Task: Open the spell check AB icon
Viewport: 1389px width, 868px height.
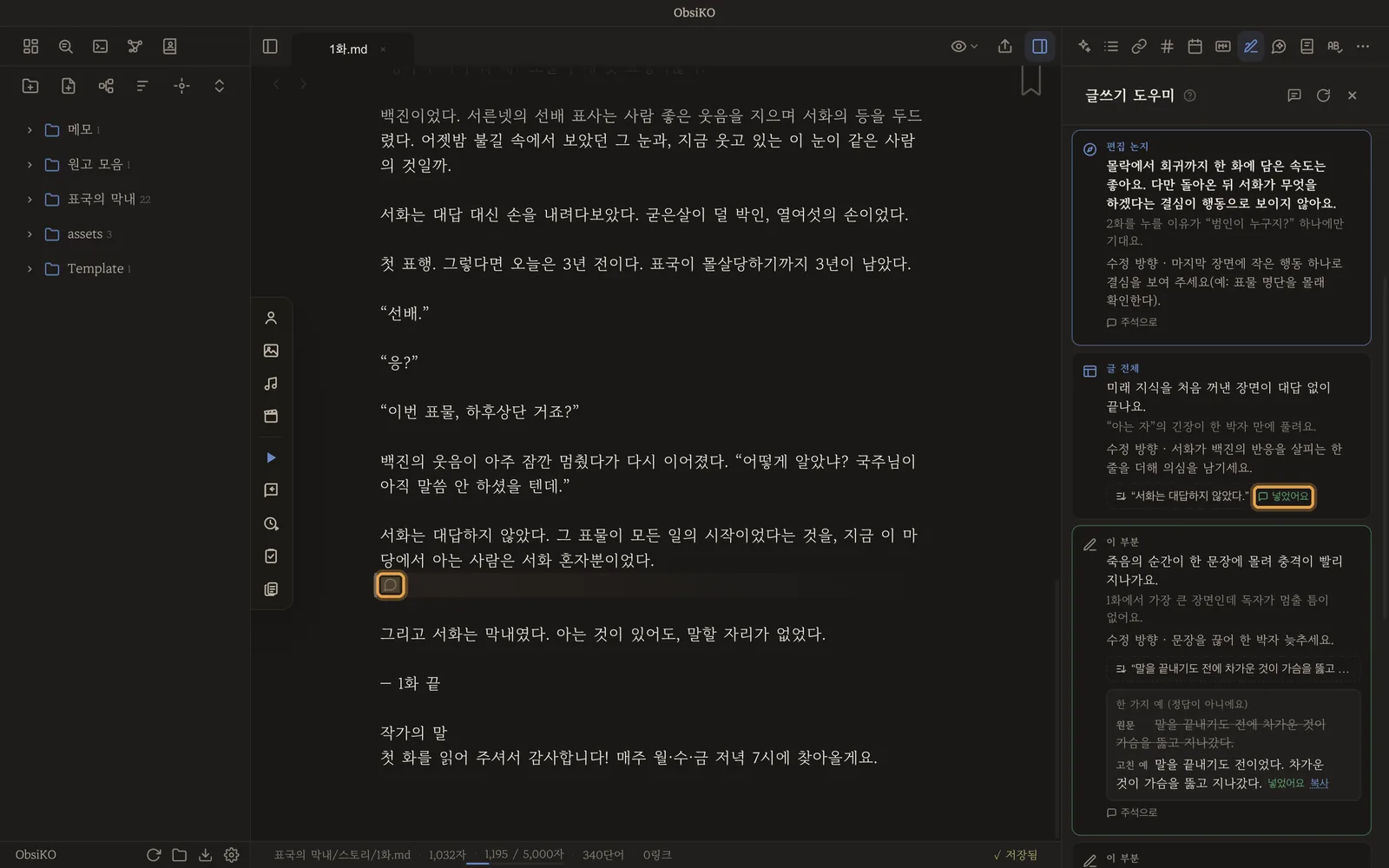Action: click(1334, 46)
